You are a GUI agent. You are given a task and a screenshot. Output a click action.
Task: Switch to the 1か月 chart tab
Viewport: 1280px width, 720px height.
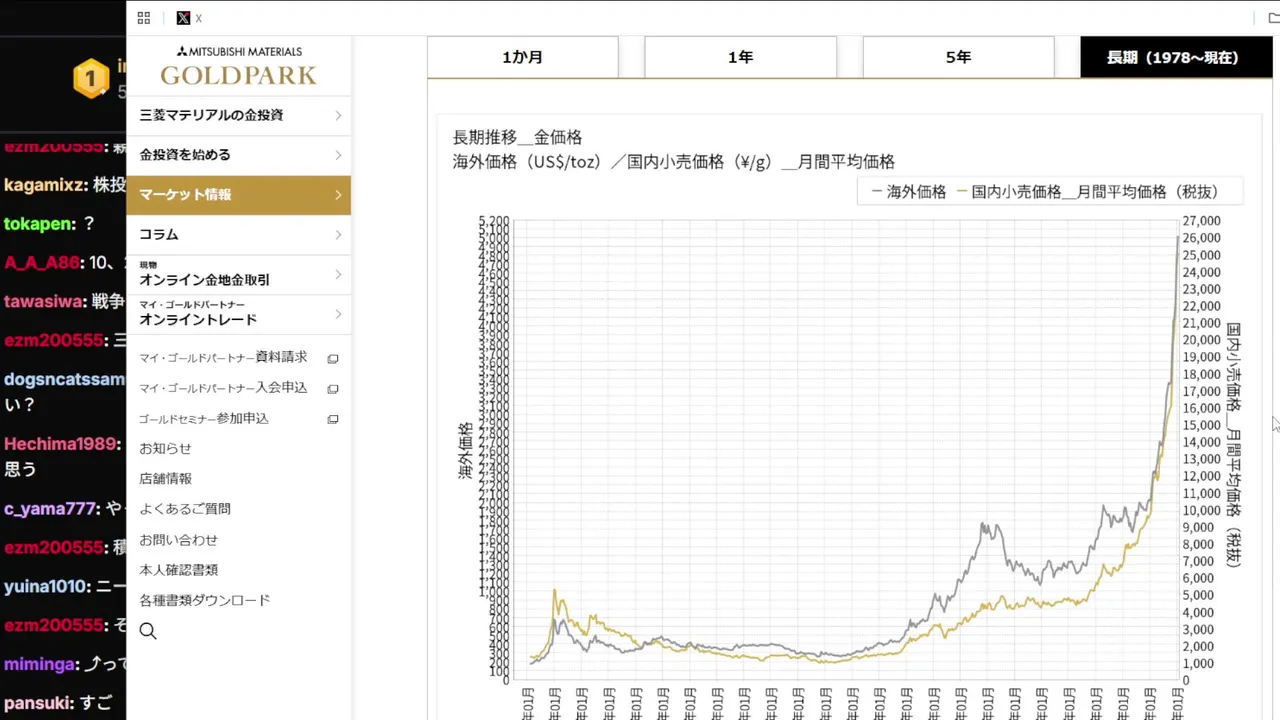coord(523,57)
